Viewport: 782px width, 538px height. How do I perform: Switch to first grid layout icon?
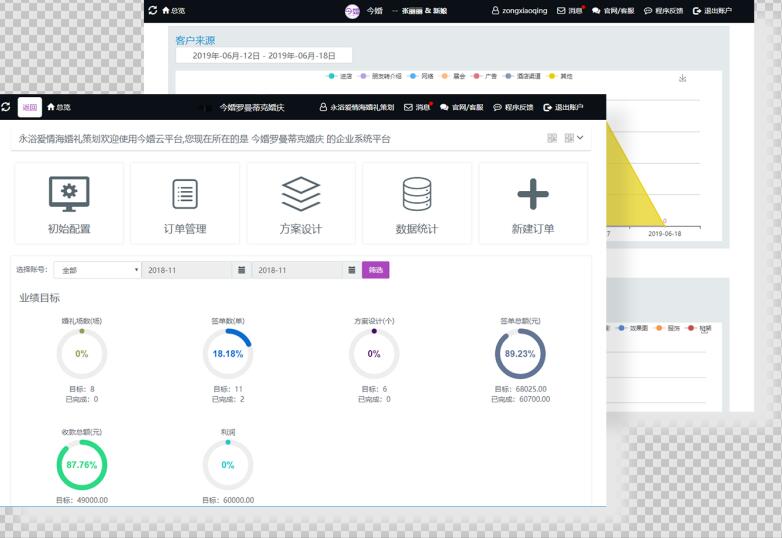[552, 138]
